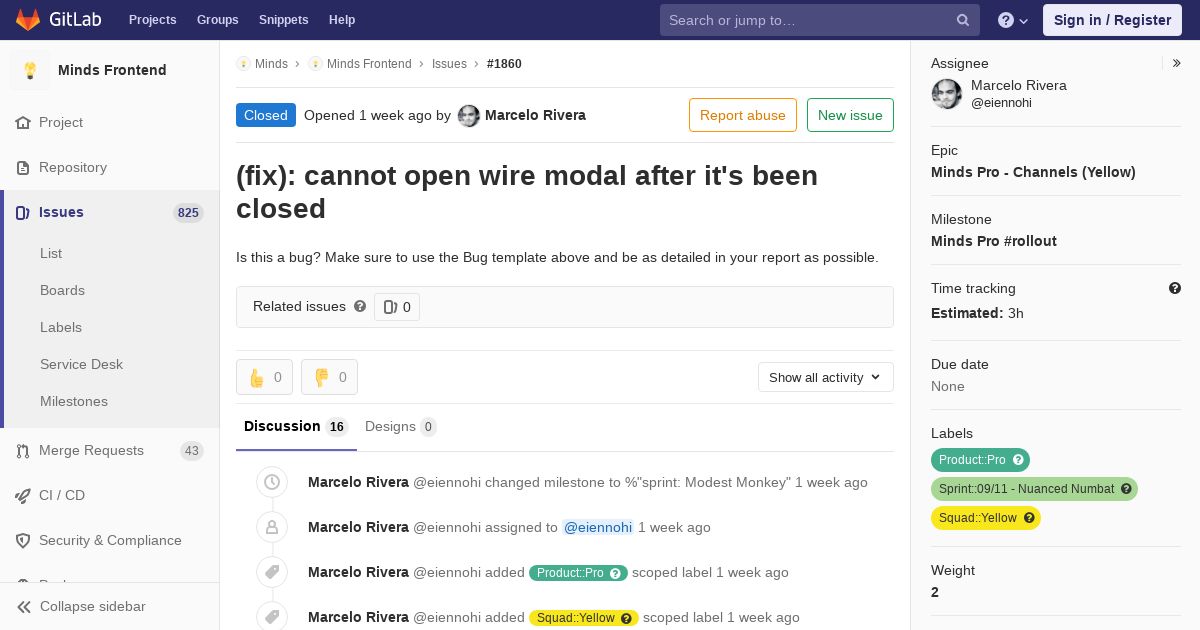Click the Issues sidebar icon
Viewport: 1200px width, 630px height.
point(23,212)
